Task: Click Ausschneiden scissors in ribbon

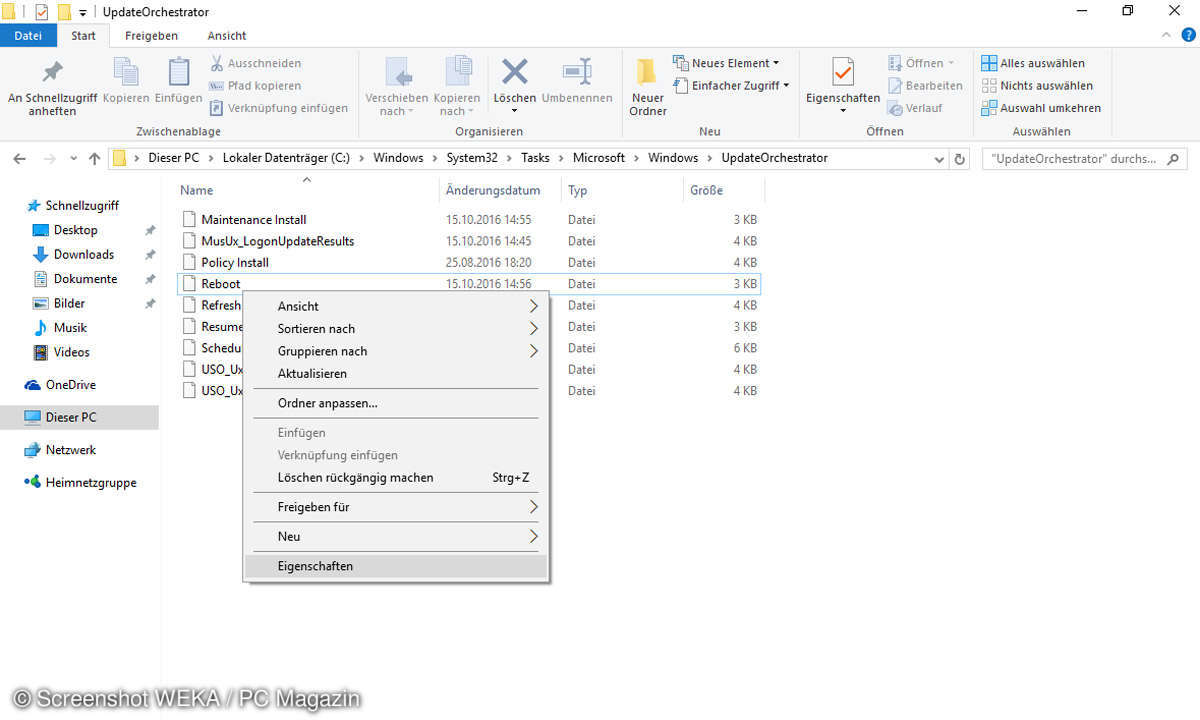Action: coord(255,63)
